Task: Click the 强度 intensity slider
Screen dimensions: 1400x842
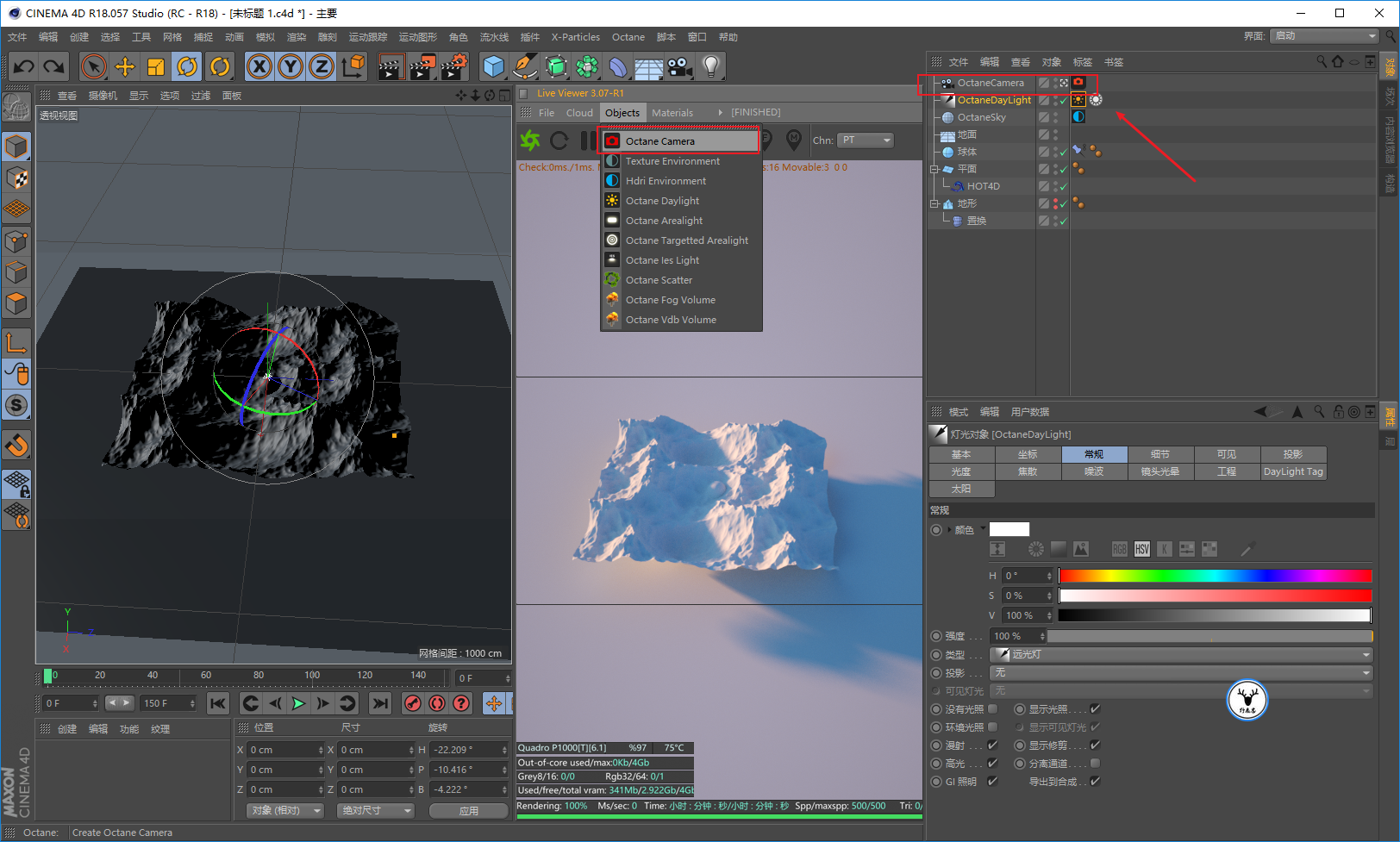Action: 1210,636
